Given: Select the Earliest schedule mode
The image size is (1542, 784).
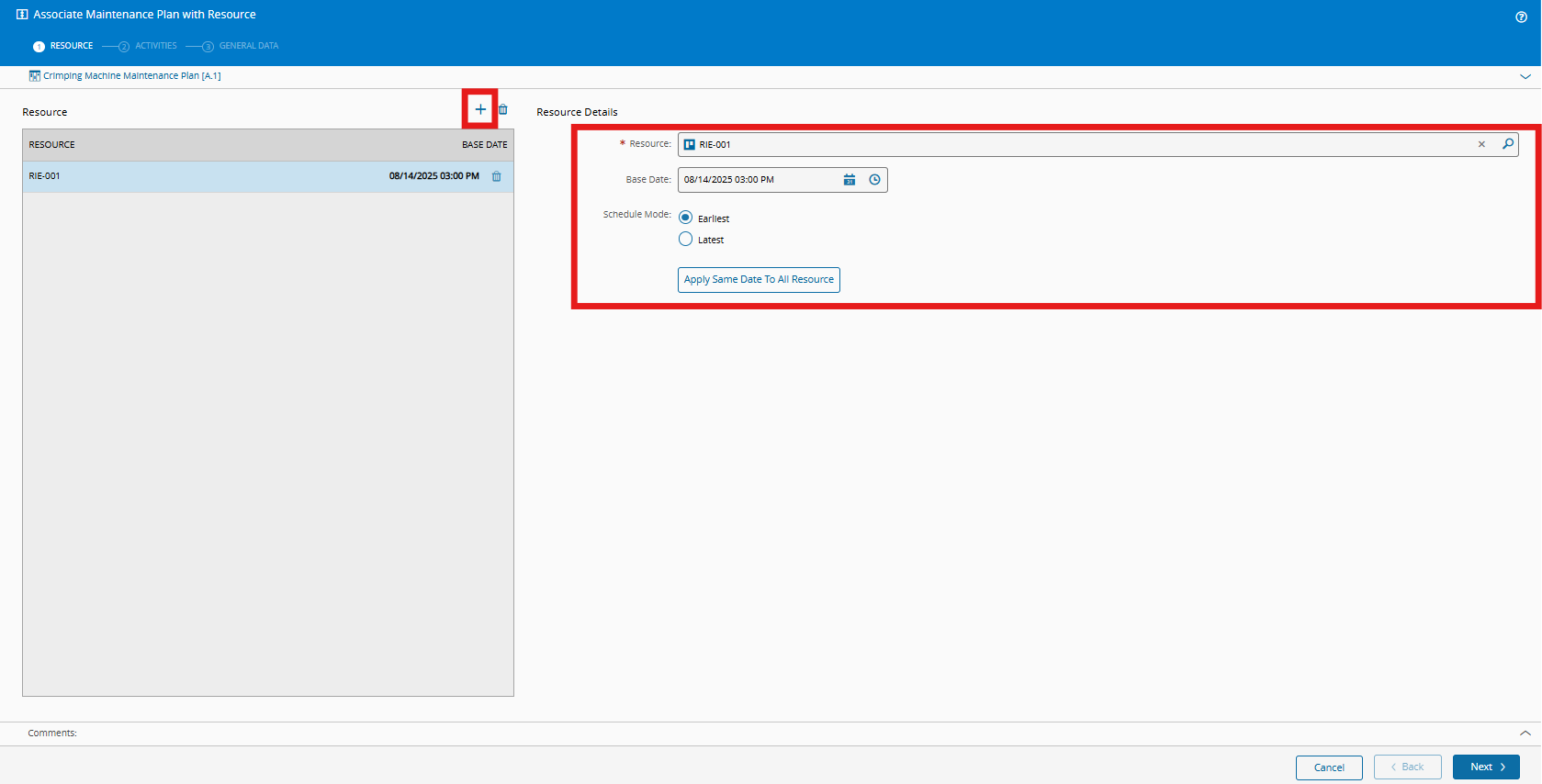Looking at the screenshot, I should [686, 218].
